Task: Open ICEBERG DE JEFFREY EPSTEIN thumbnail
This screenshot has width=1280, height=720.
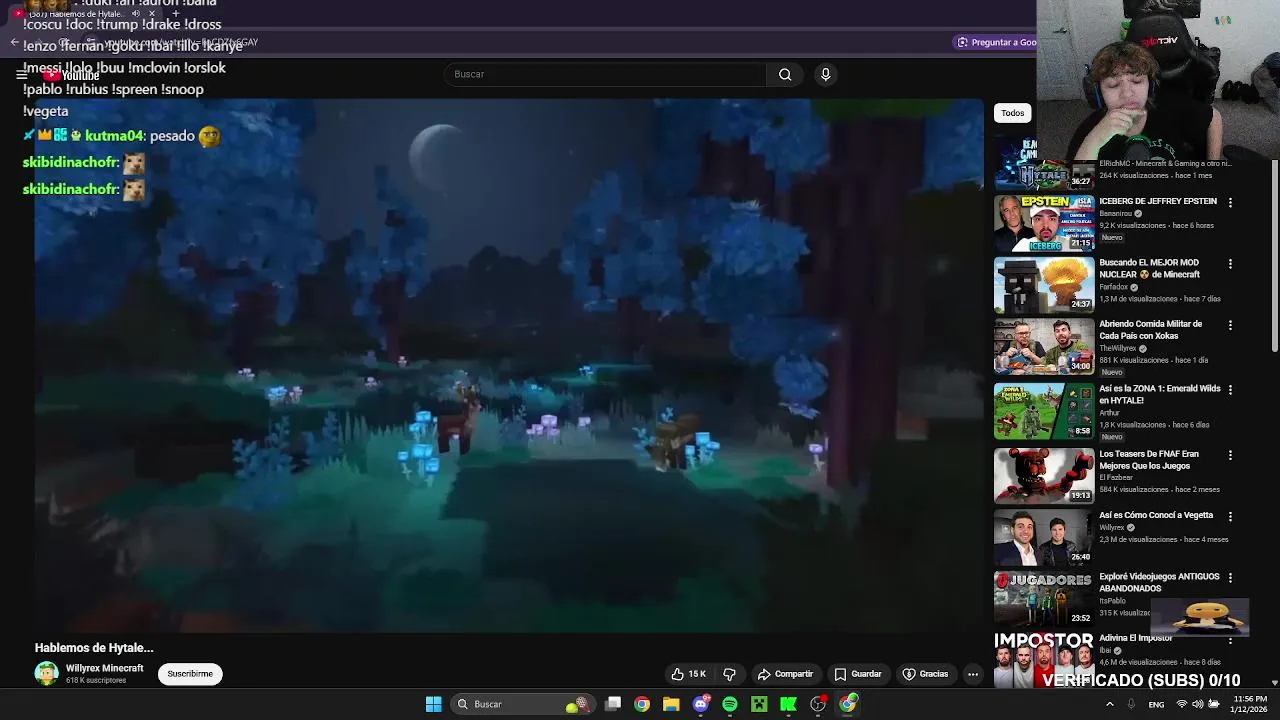Action: (x=1044, y=223)
